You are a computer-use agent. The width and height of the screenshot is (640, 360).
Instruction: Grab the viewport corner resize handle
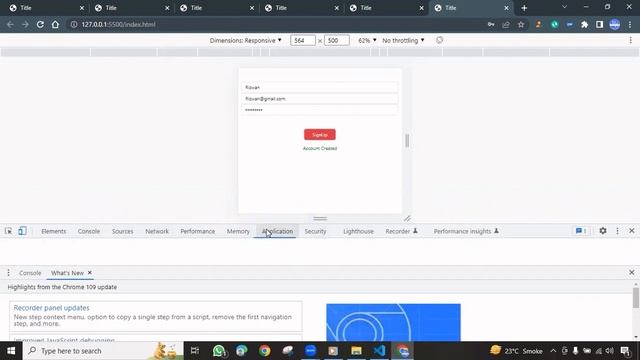(407, 219)
